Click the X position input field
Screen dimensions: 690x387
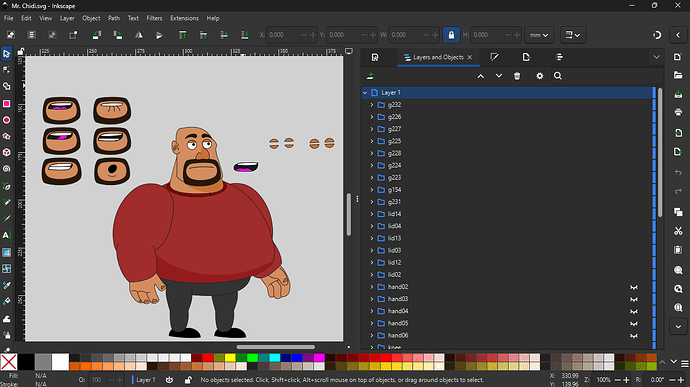(283, 35)
